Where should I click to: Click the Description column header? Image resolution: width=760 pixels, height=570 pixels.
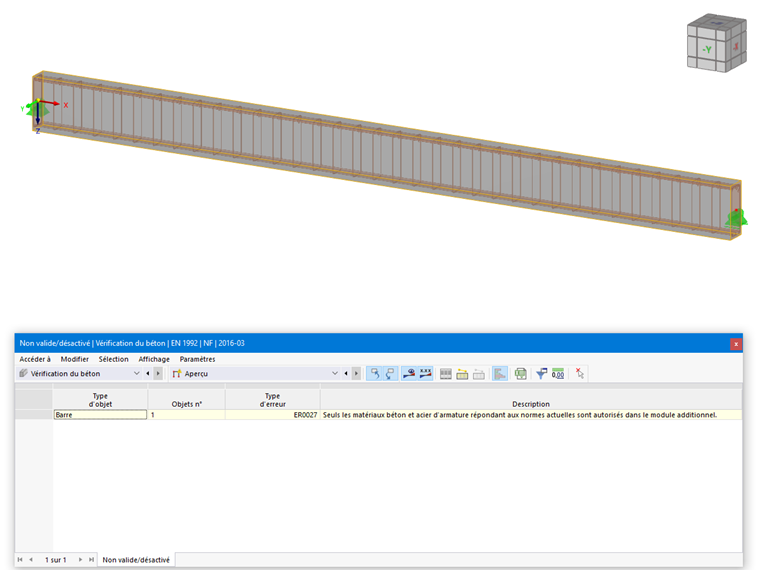531,400
